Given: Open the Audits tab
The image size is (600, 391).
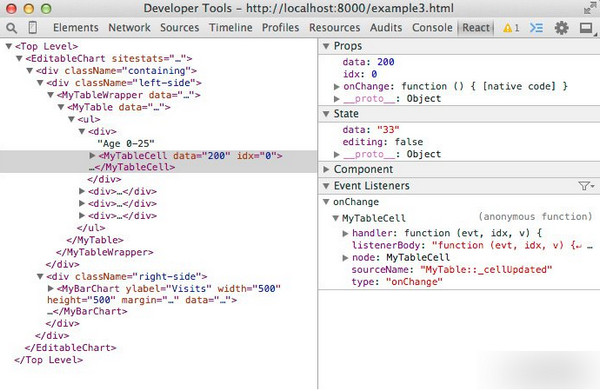Looking at the screenshot, I should coord(386,28).
